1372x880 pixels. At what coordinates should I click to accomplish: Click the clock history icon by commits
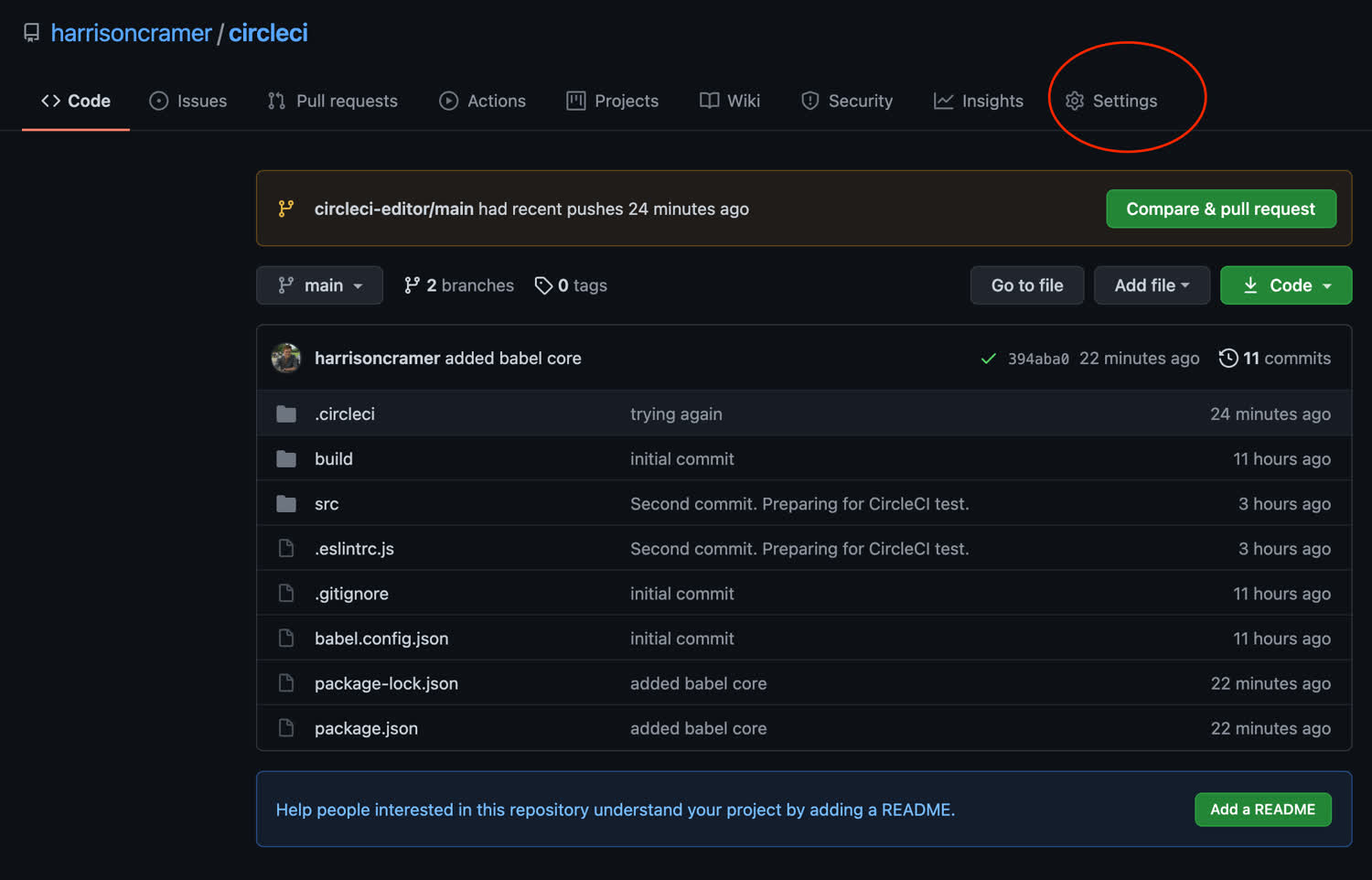tap(1228, 358)
